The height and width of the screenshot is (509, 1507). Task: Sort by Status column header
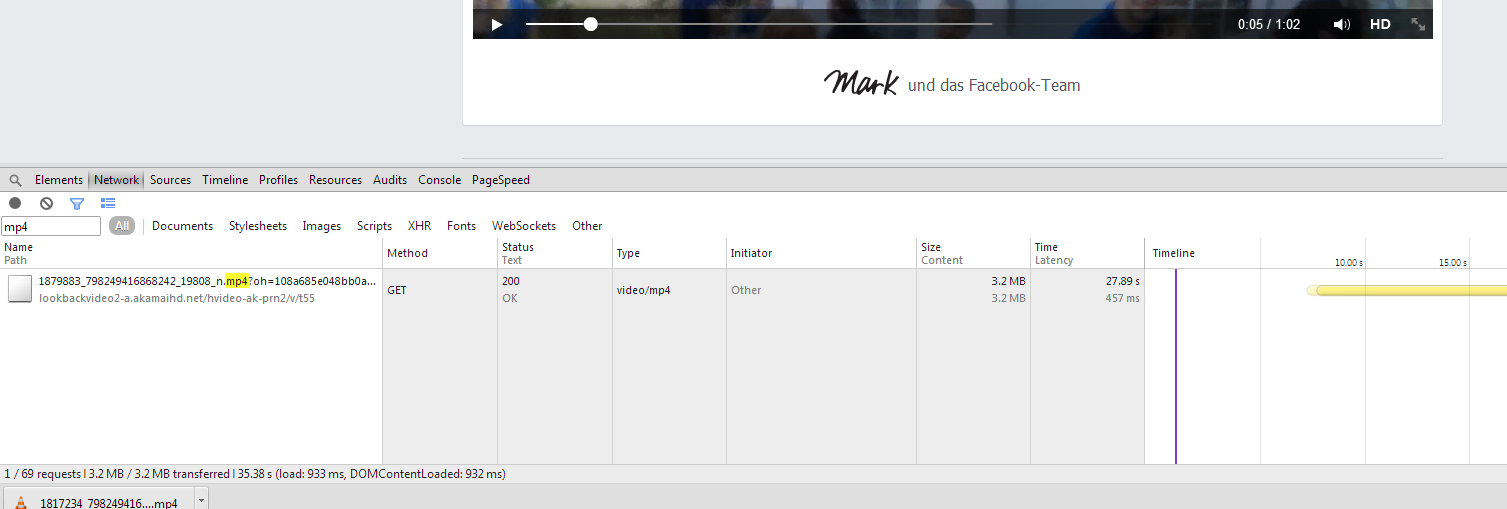coord(555,253)
